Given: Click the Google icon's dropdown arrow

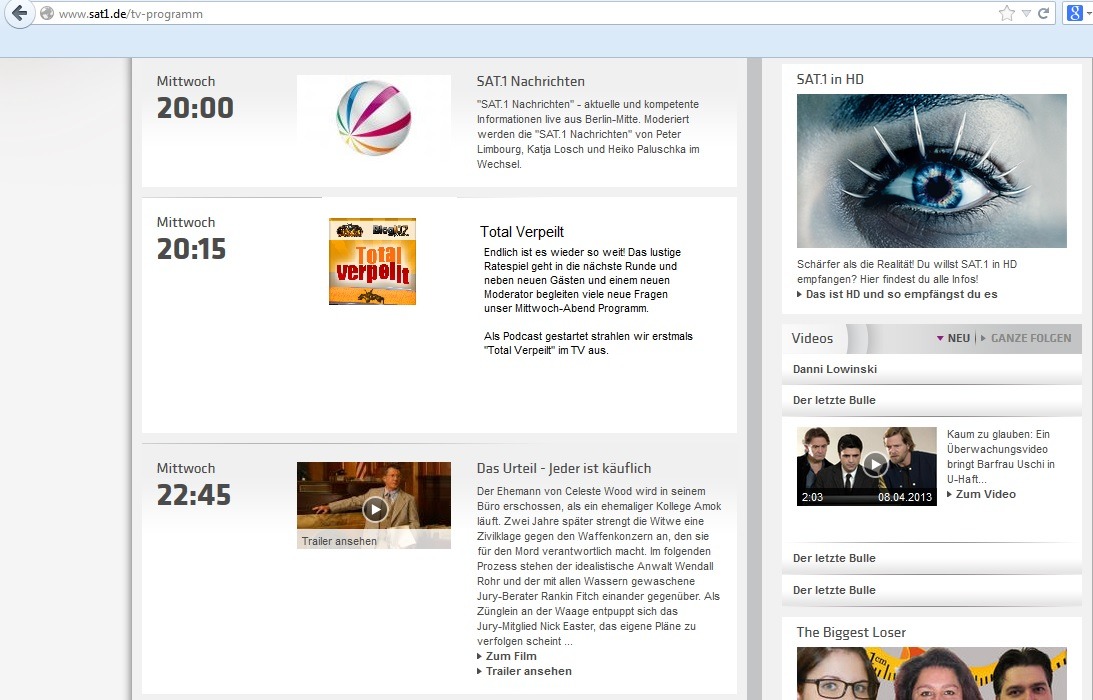Looking at the screenshot, I should click(x=1088, y=13).
